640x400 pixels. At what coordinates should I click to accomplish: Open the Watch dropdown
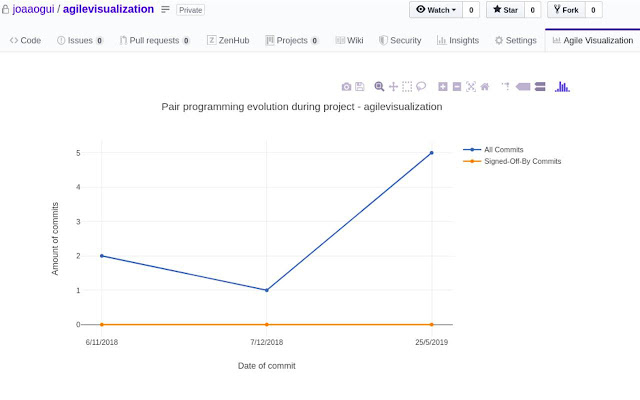point(436,10)
